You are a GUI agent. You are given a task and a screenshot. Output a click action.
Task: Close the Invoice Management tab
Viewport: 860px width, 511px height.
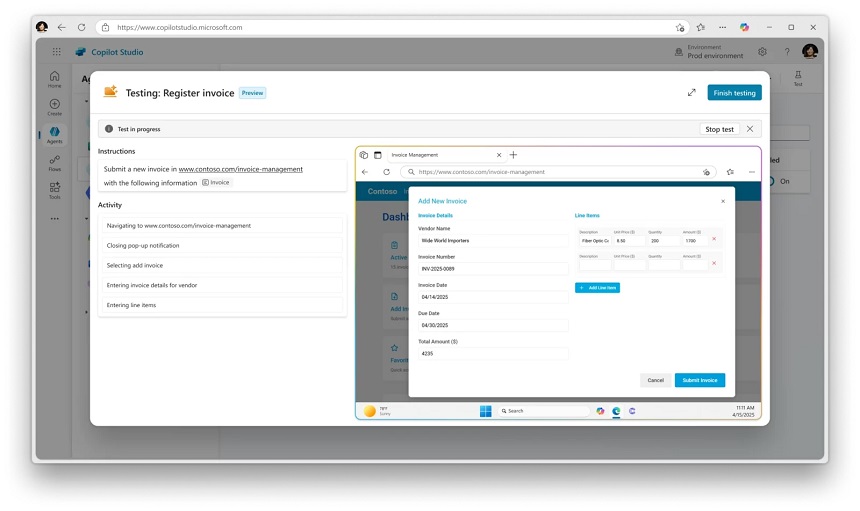(x=499, y=155)
